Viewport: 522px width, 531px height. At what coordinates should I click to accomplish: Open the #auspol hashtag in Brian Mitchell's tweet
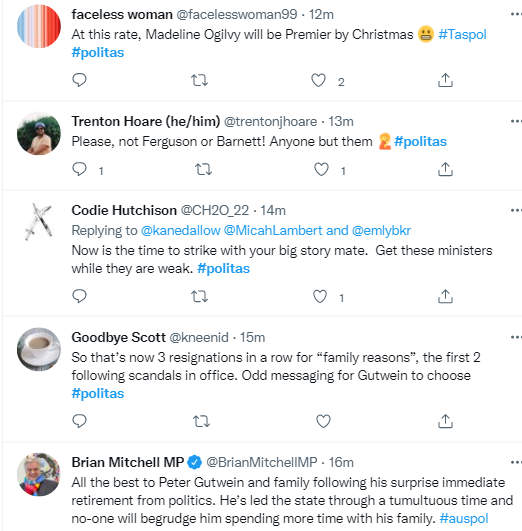click(464, 518)
